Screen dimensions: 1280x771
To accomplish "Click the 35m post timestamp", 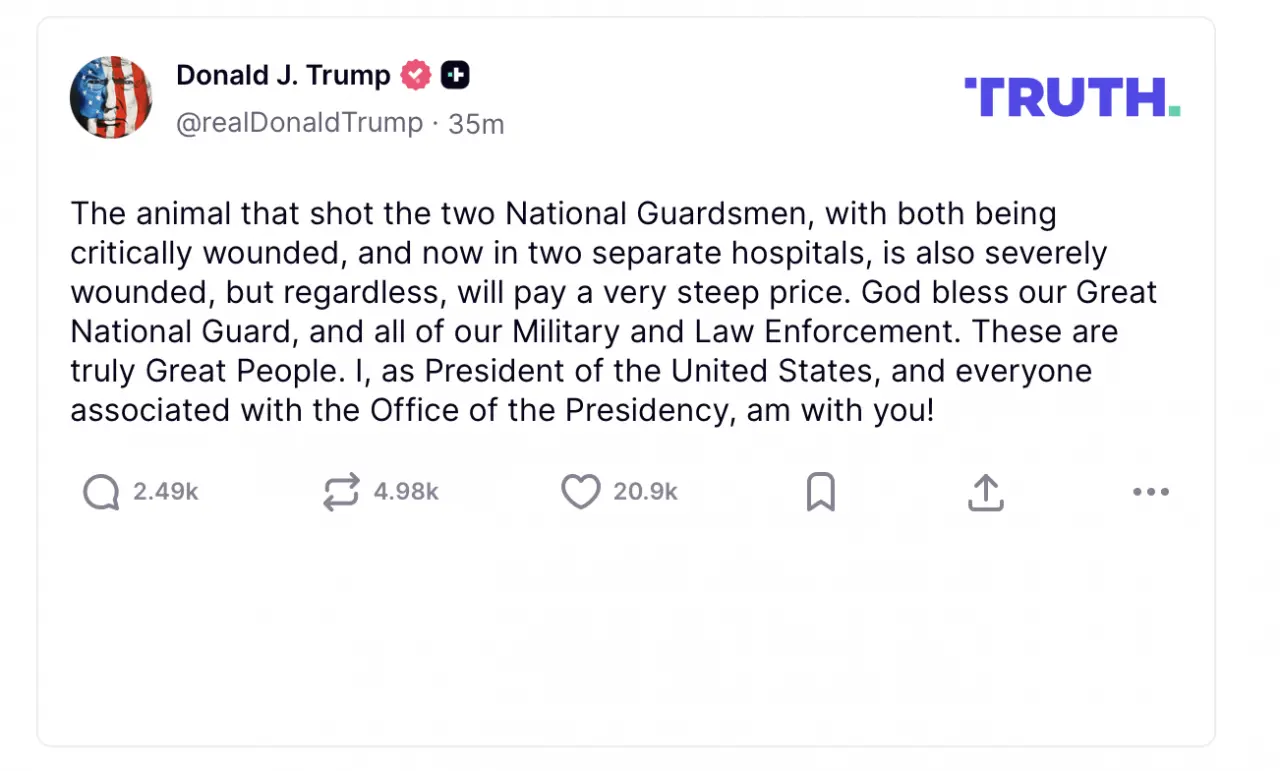I will [476, 124].
